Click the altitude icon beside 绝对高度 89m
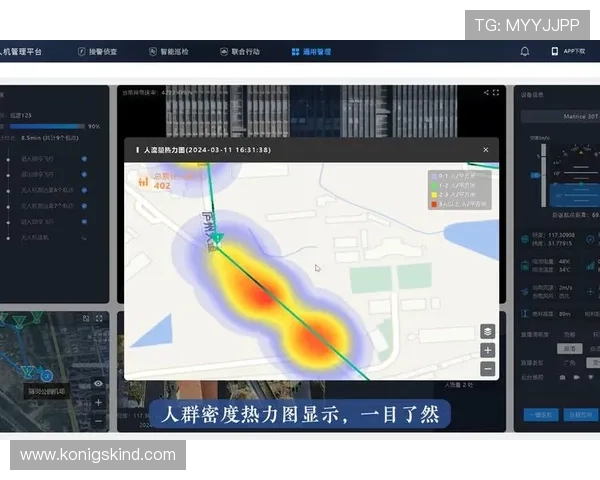 tap(525, 314)
